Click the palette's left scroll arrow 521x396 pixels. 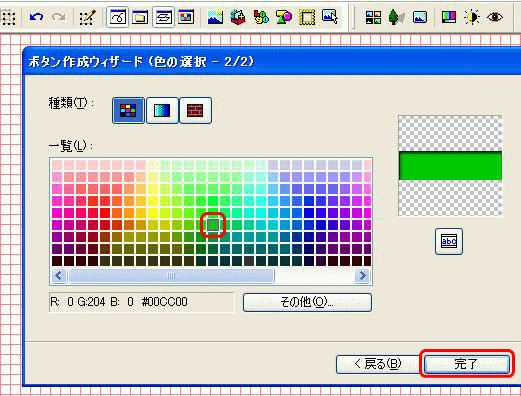click(59, 276)
